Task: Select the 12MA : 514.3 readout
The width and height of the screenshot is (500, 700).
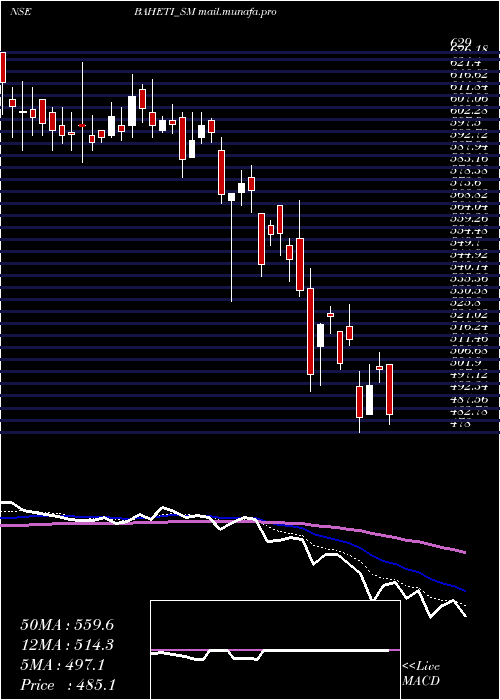Action: (67, 645)
